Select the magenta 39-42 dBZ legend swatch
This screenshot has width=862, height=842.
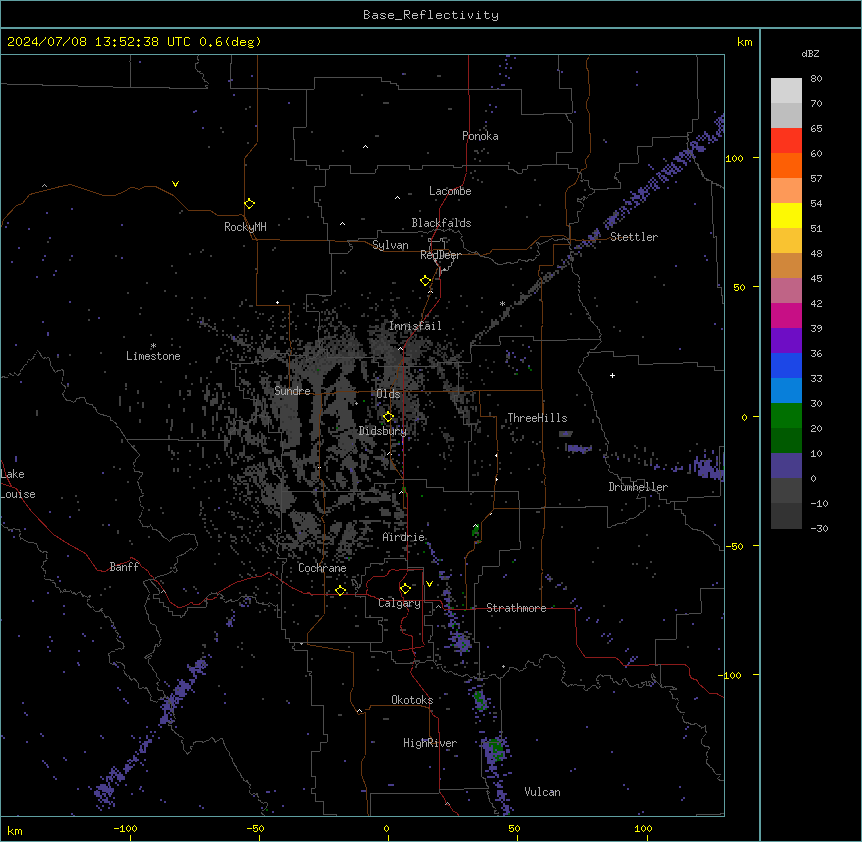point(786,315)
